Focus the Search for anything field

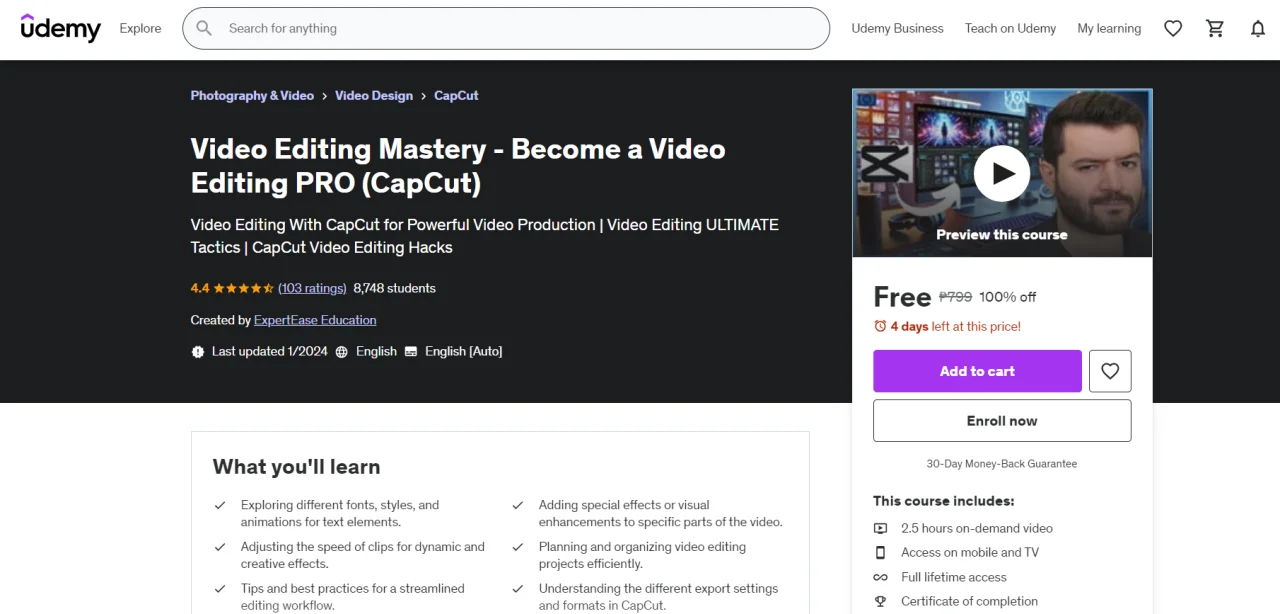click(x=506, y=28)
